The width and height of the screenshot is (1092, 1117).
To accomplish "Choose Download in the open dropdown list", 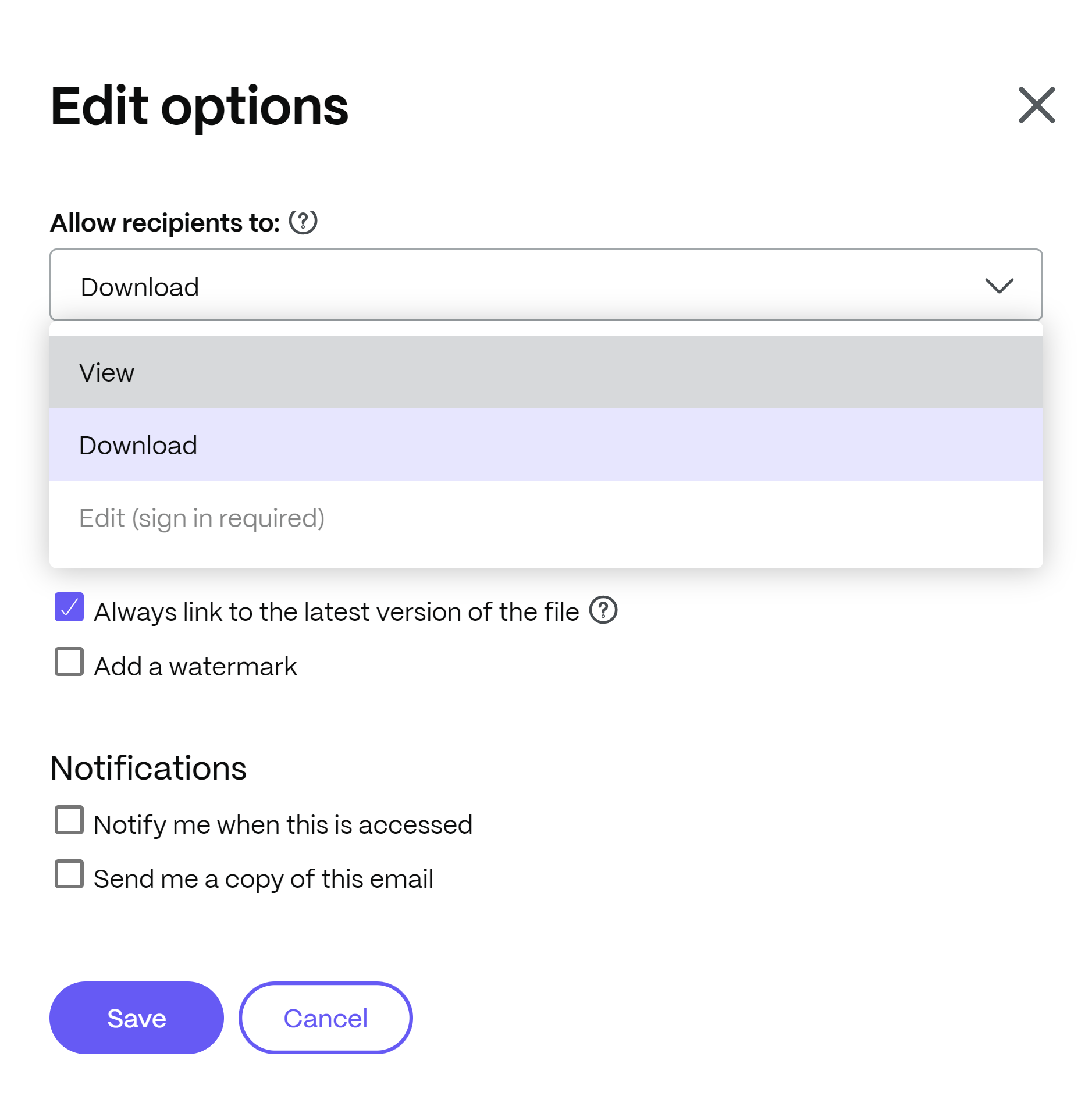I will click(x=546, y=445).
